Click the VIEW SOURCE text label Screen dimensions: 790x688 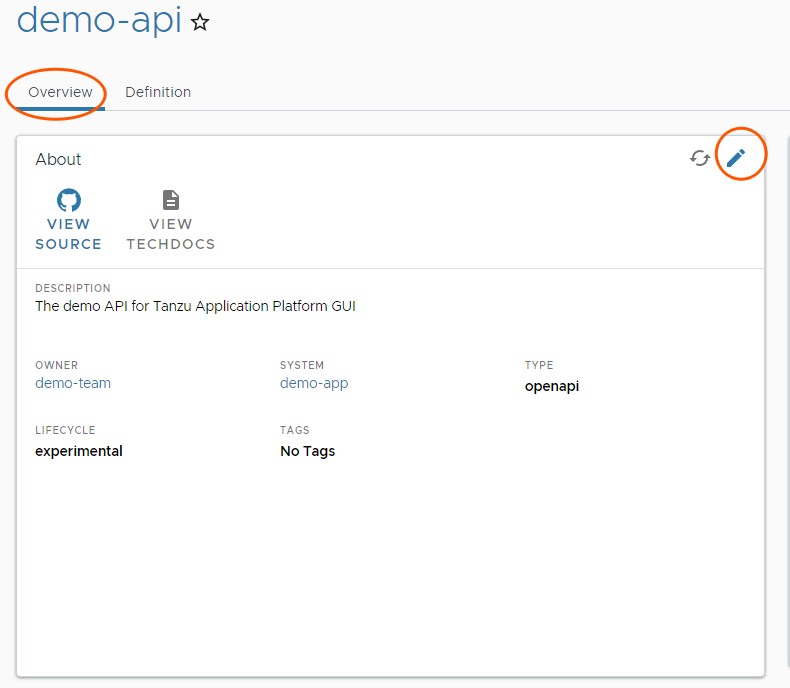69,234
